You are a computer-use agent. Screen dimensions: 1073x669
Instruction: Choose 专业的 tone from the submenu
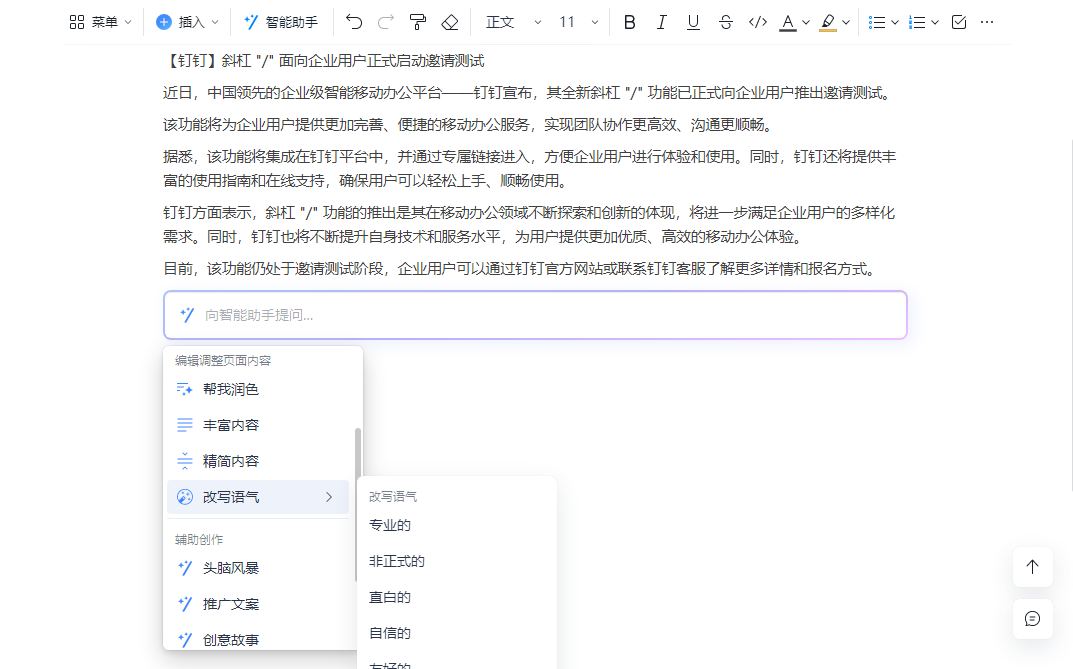point(390,525)
